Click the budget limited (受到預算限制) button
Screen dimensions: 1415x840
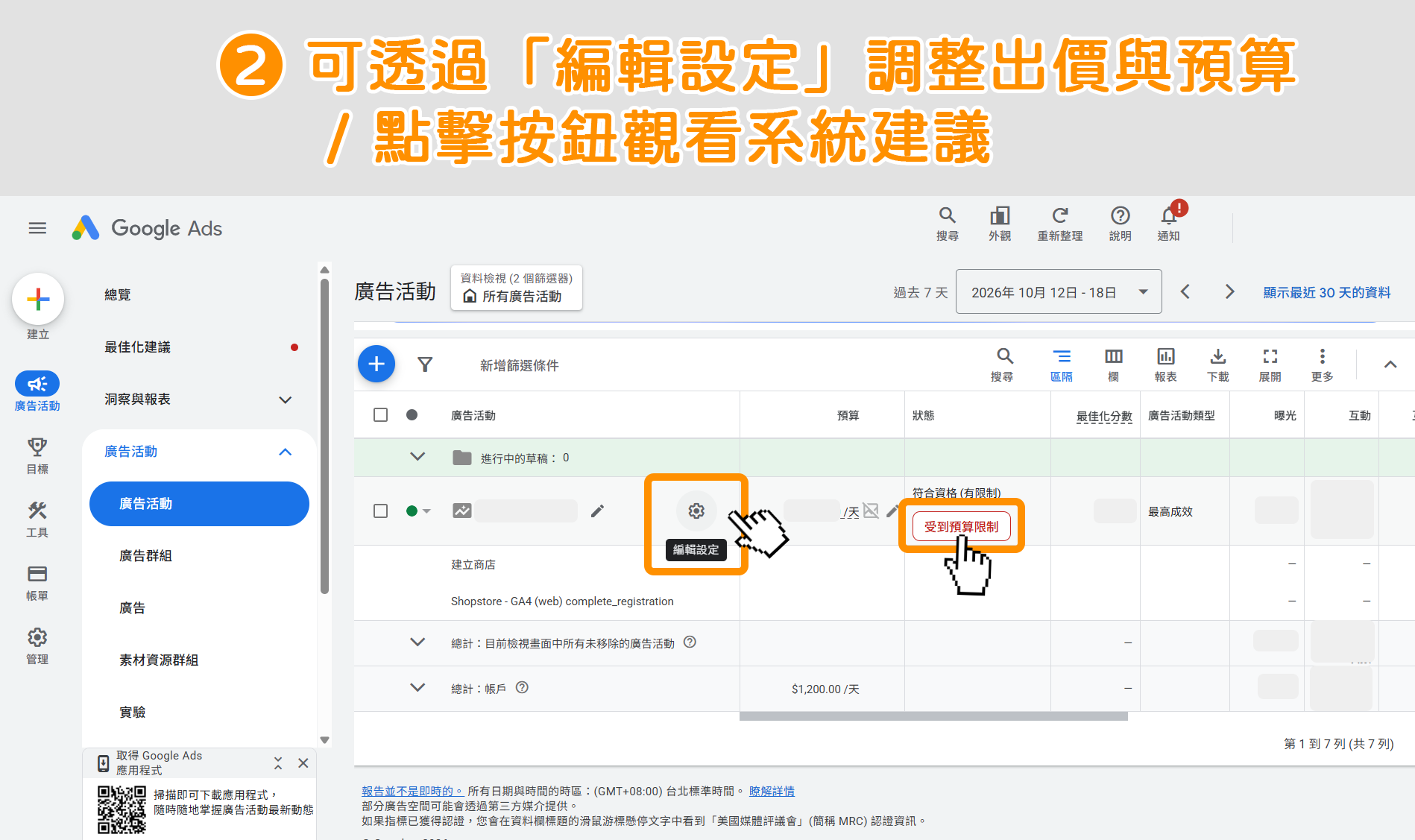point(961,526)
